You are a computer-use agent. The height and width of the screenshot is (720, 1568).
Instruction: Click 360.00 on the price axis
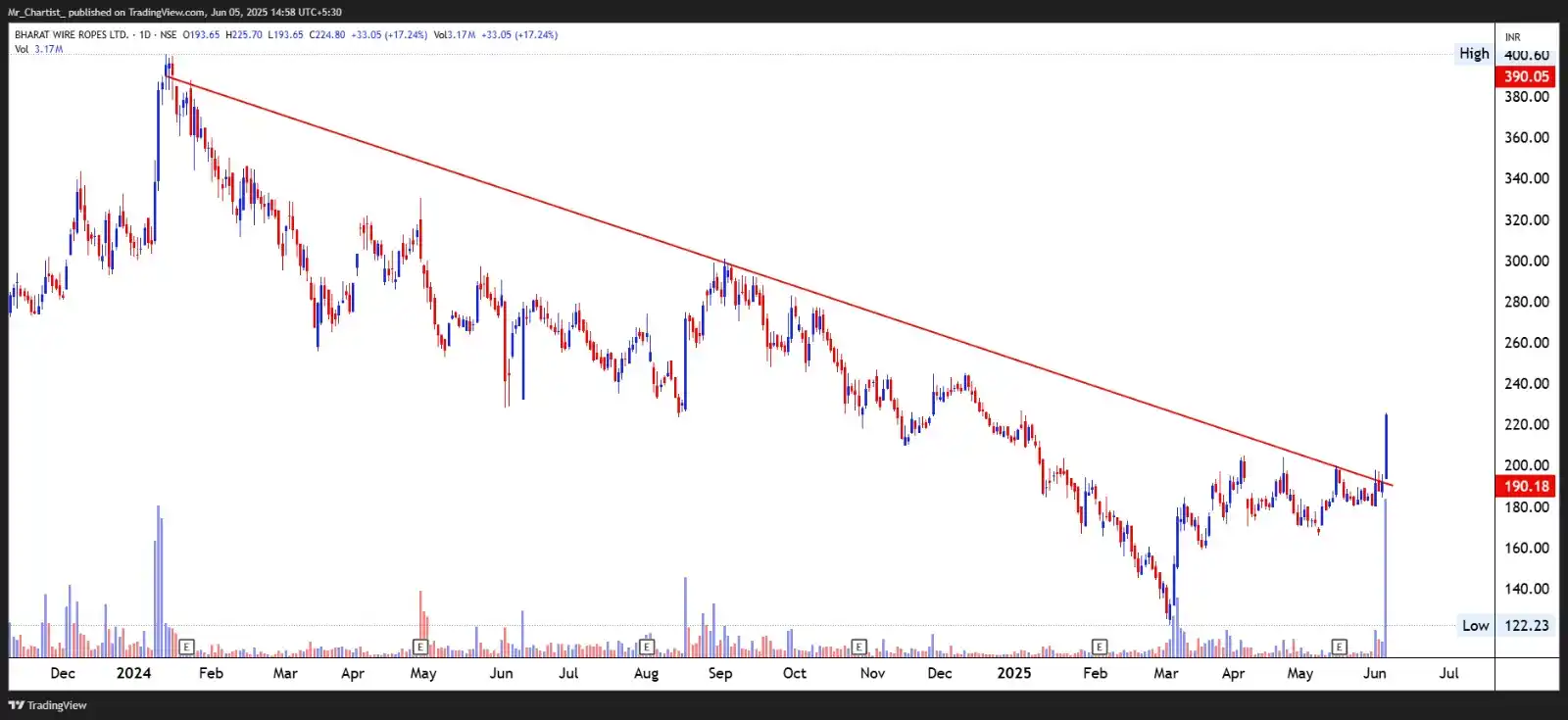click(1526, 137)
